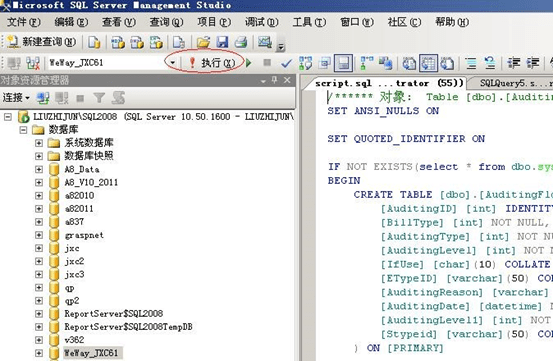Open the 文件(F) menu
This screenshot has height=361, width=553.
pos(23,22)
